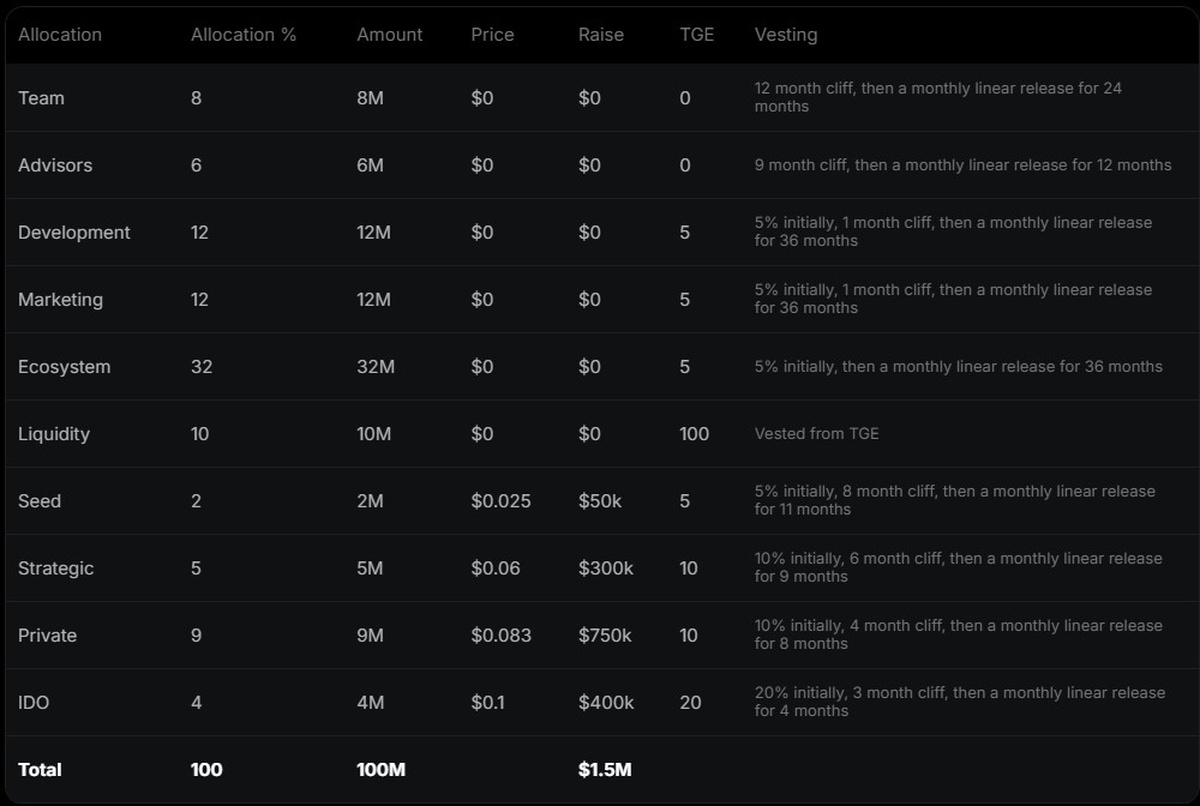Select the 100M total amount cell
The width and height of the screenshot is (1200, 806).
380,769
